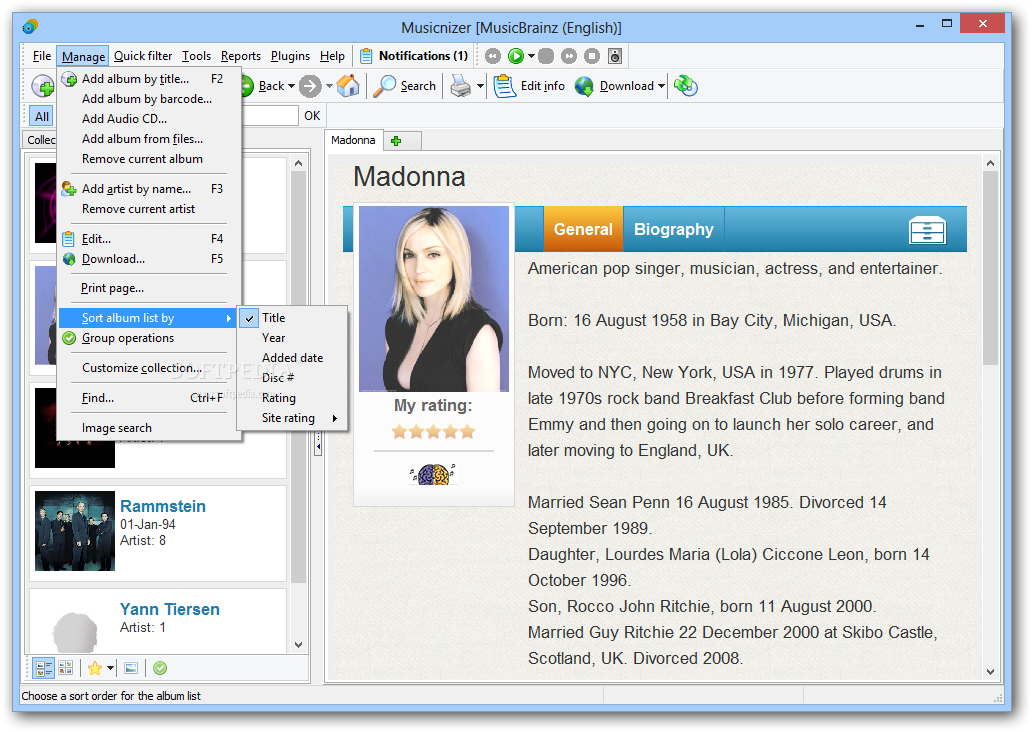The width and height of the screenshot is (1032, 732).
Task: Choose Add album by title
Action: 147,79
